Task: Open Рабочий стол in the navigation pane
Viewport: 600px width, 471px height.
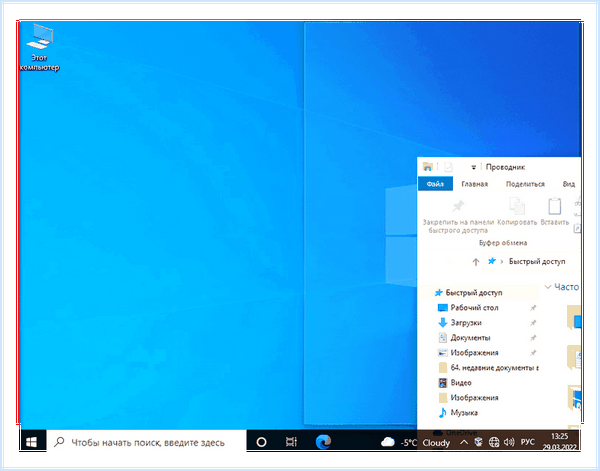Action: tap(474, 308)
